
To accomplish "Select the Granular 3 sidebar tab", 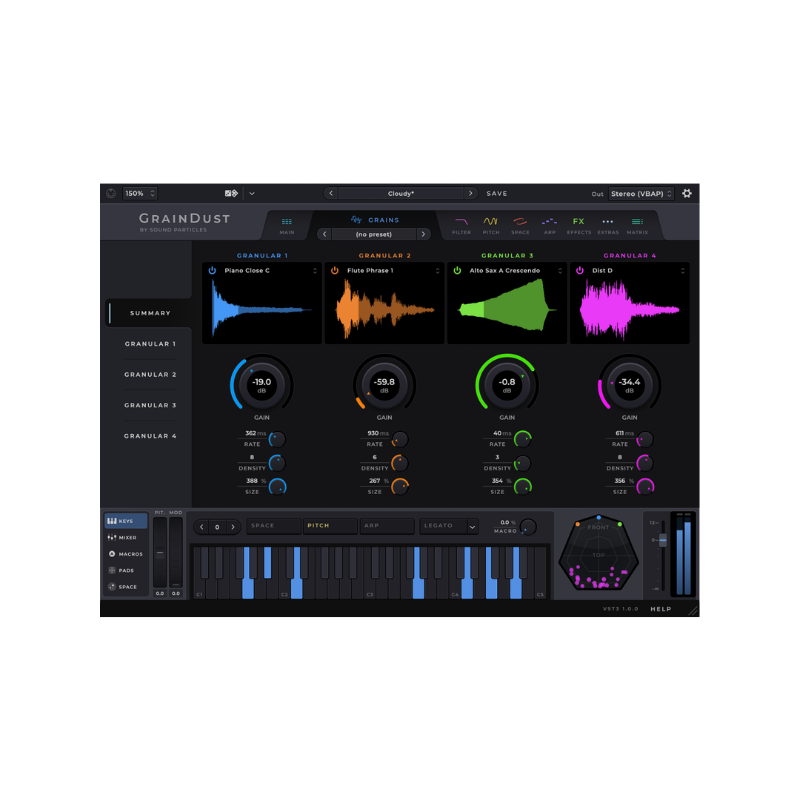I will point(150,405).
